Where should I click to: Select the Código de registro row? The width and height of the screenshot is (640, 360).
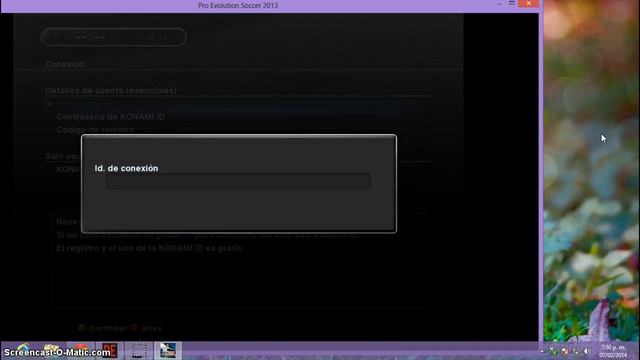tap(95, 130)
